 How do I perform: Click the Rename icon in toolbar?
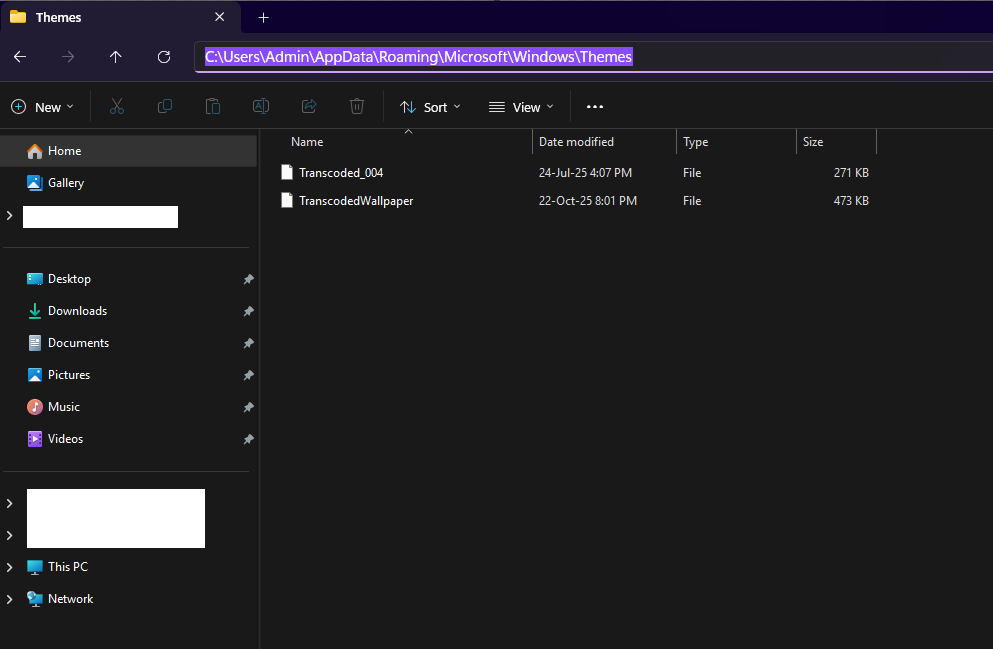point(261,106)
